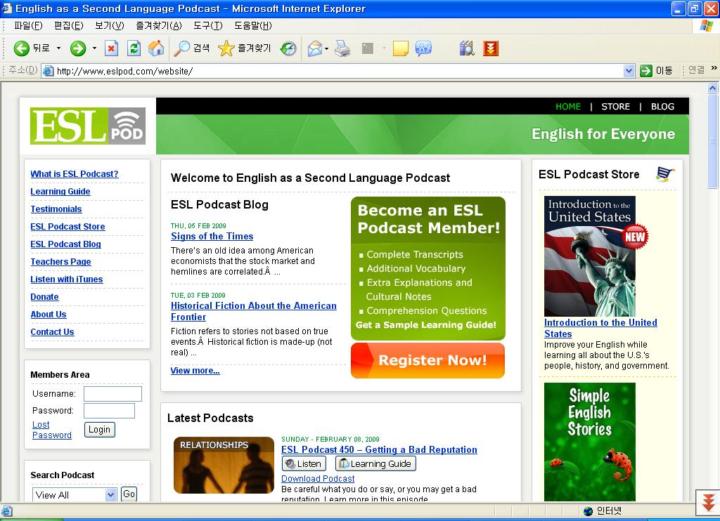Refresh the page using toolbar icon

[x=134, y=48]
